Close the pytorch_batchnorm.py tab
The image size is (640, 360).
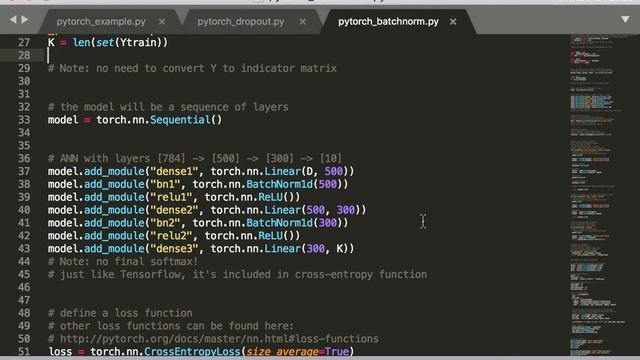click(x=453, y=22)
